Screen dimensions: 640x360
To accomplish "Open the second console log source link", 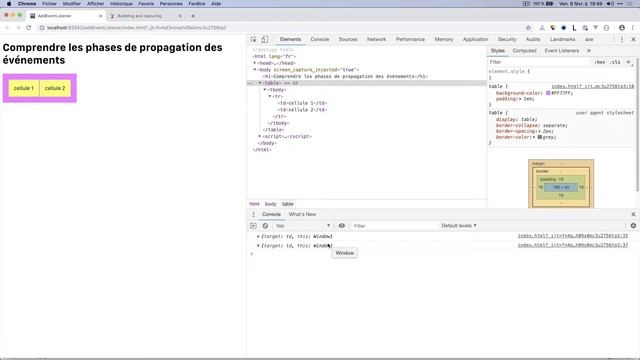I will pyautogui.click(x=573, y=245).
